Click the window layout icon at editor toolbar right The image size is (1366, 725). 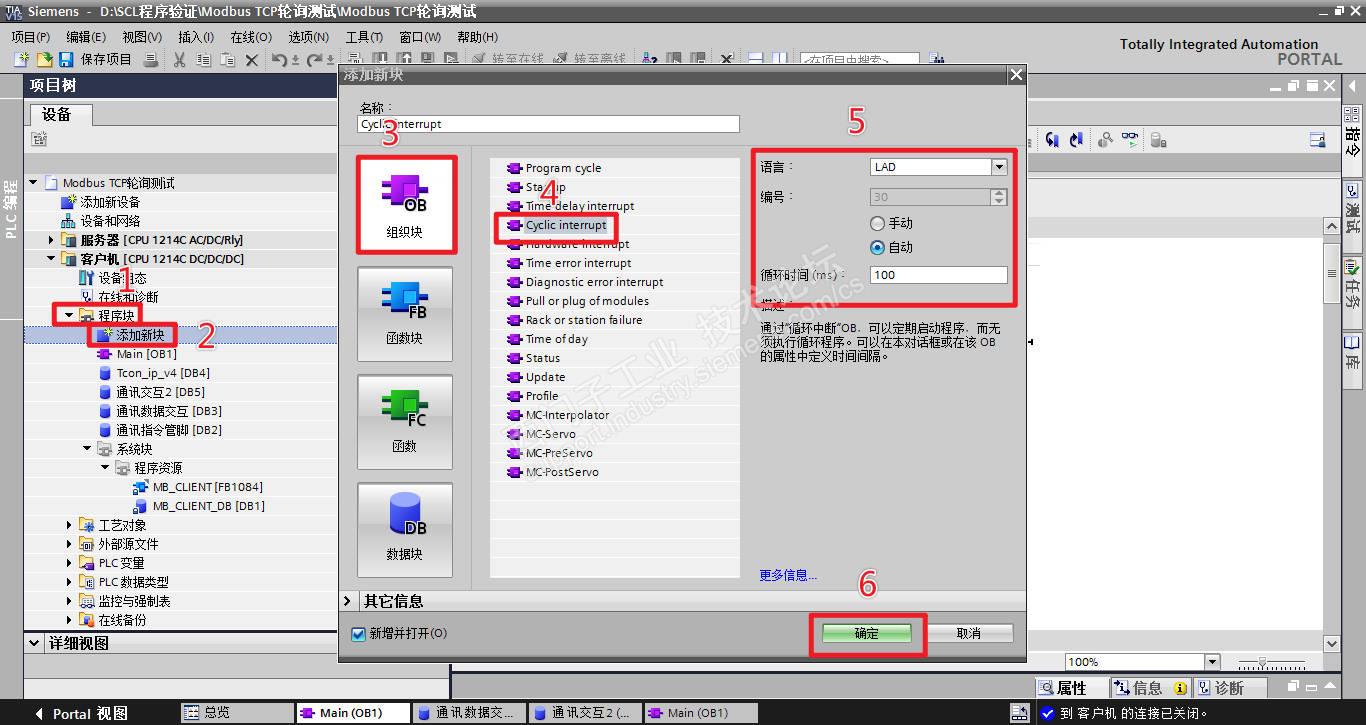[1318, 140]
